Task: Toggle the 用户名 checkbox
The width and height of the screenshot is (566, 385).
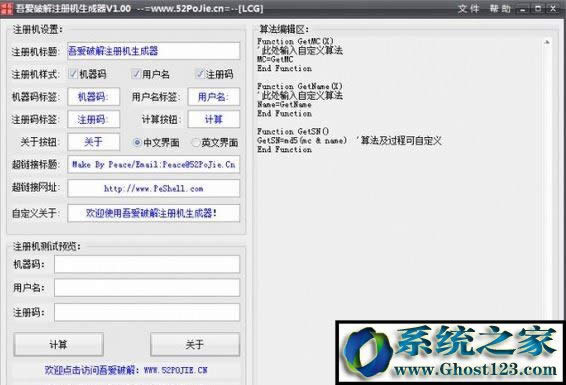Action: pyautogui.click(x=136, y=74)
